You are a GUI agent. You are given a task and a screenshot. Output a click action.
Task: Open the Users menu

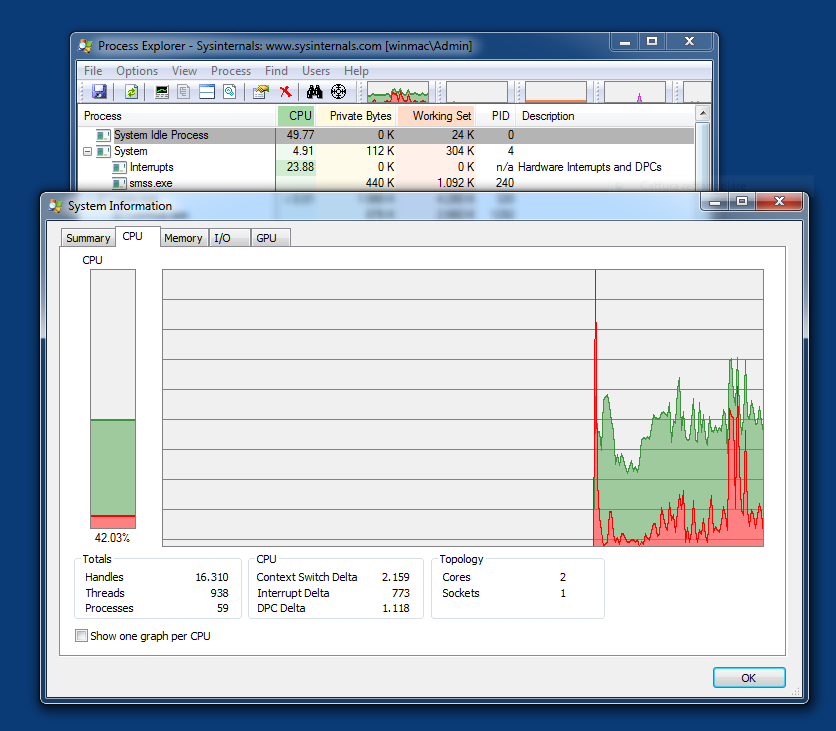point(316,71)
